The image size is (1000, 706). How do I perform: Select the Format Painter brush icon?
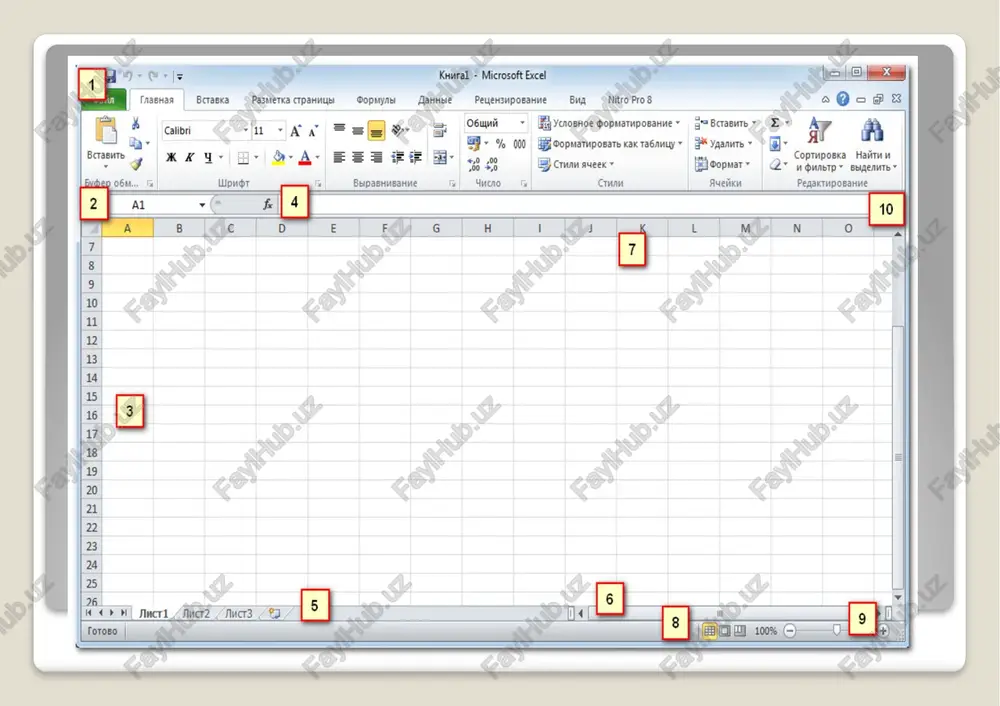(136, 164)
